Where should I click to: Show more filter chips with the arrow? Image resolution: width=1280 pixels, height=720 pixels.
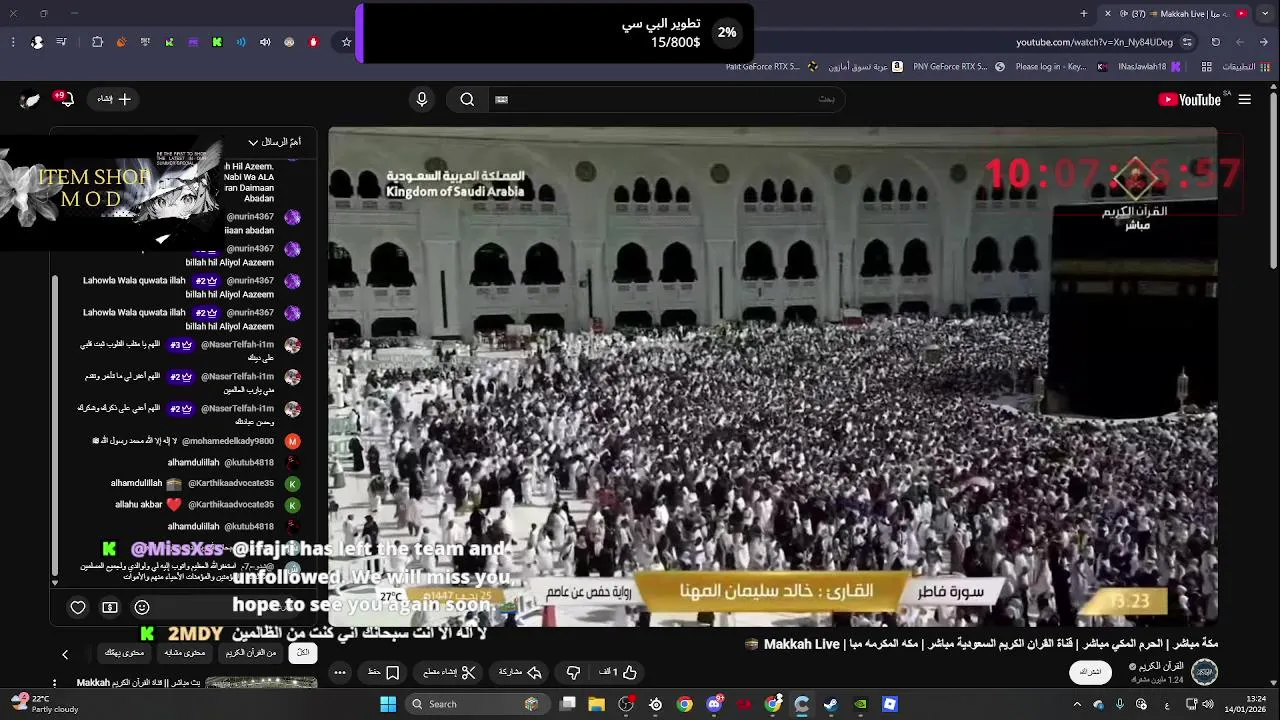click(65, 654)
